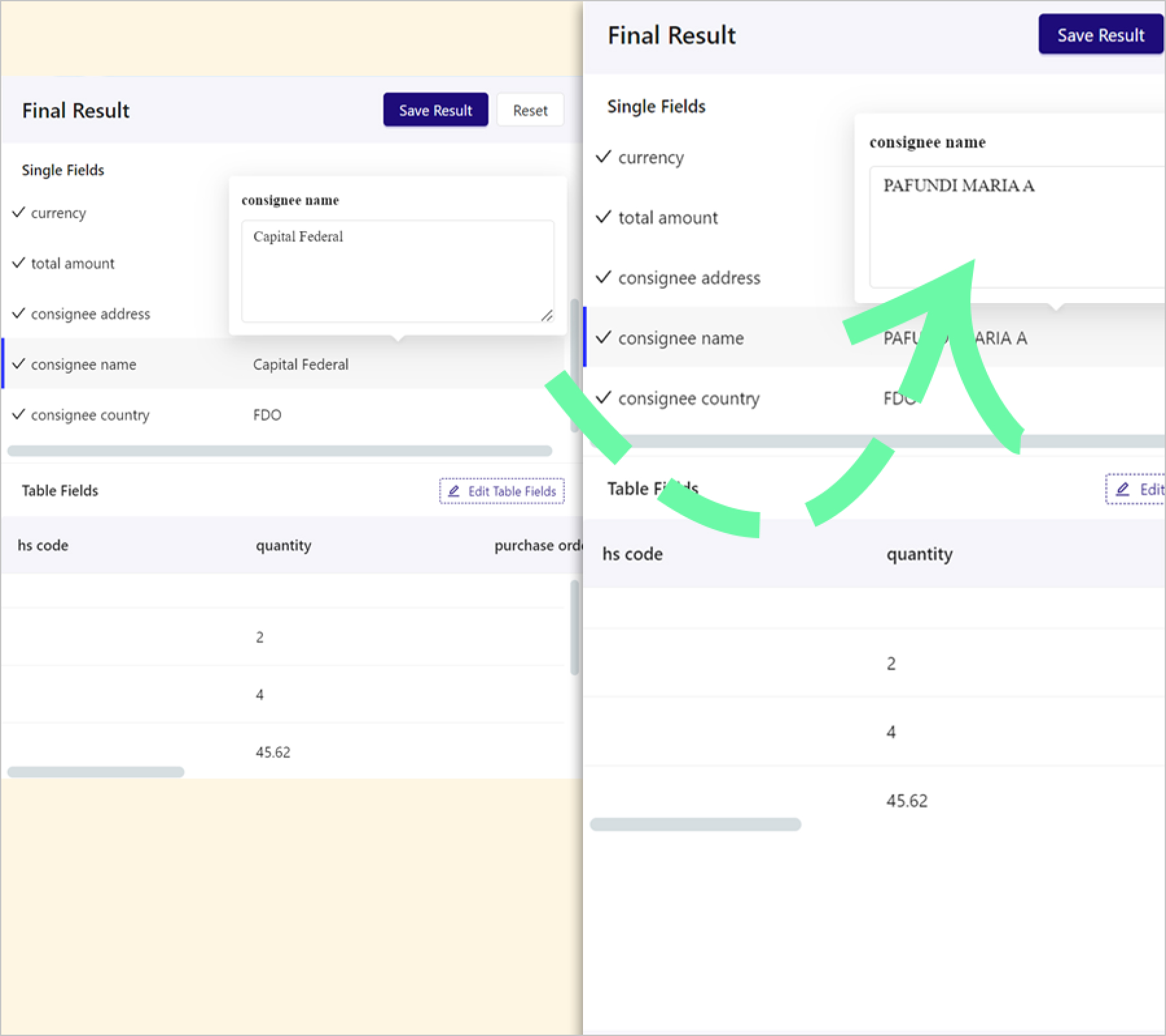Click checkmark beside currency in right enlarged panel
This screenshot has width=1166, height=1036.
coord(603,157)
